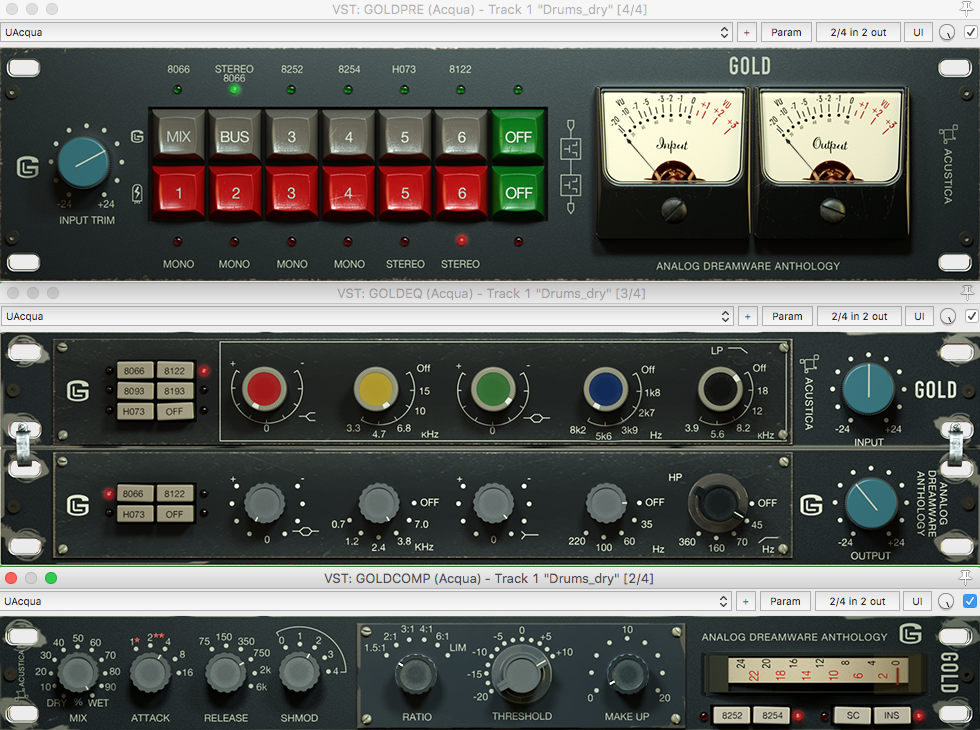
Task: Click the UI button in GOLDEQ toolbar
Action: tap(919, 316)
